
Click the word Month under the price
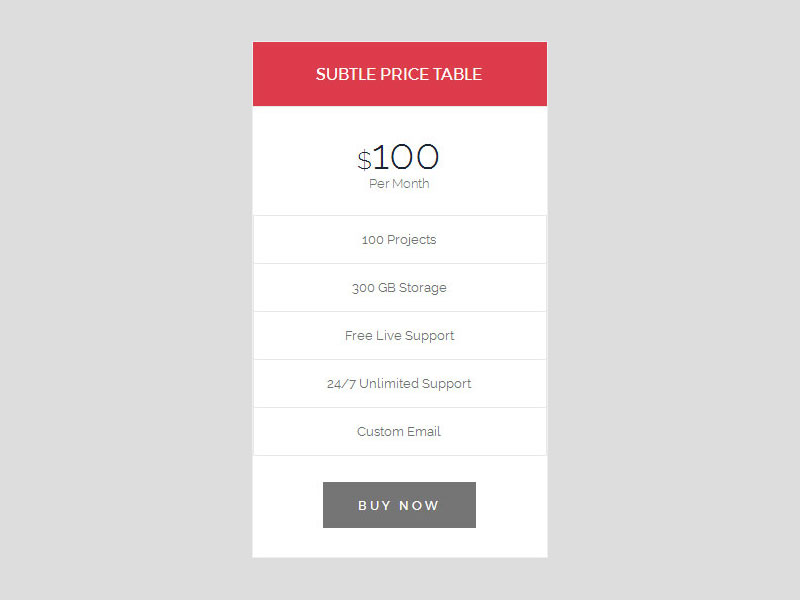[x=411, y=184]
